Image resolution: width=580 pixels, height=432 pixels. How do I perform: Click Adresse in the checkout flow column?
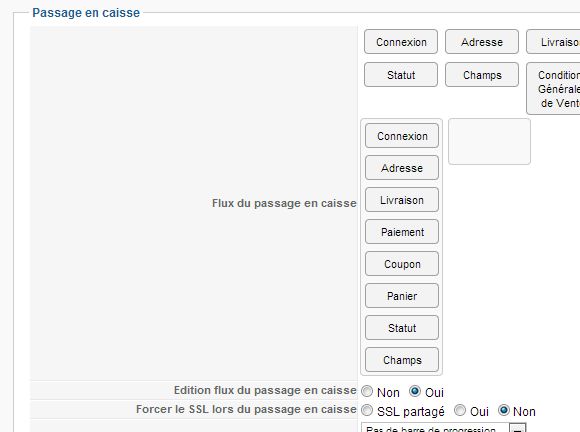(x=402, y=168)
